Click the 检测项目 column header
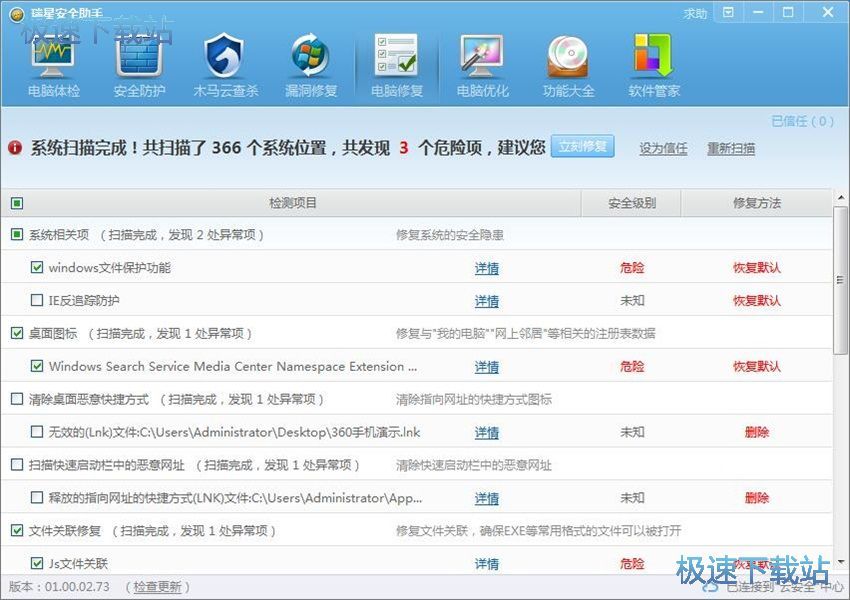 [293, 203]
